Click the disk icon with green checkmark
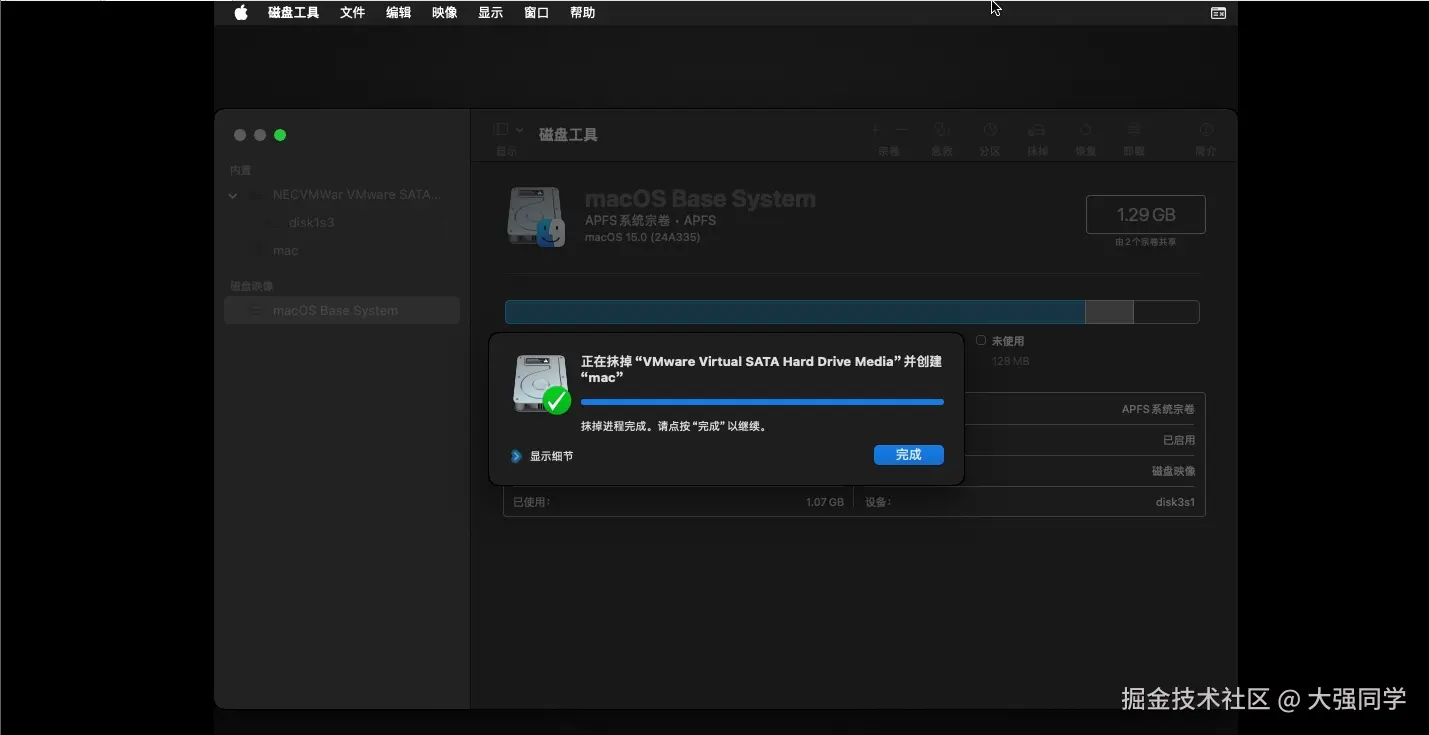1429x735 pixels. (x=541, y=384)
